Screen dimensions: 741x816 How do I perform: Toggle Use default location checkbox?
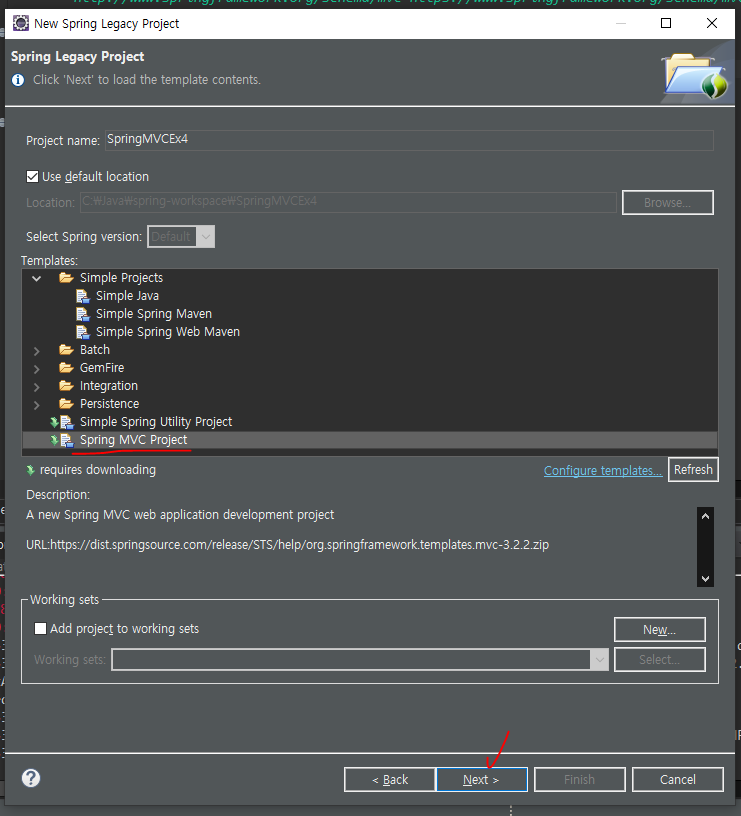(x=32, y=177)
